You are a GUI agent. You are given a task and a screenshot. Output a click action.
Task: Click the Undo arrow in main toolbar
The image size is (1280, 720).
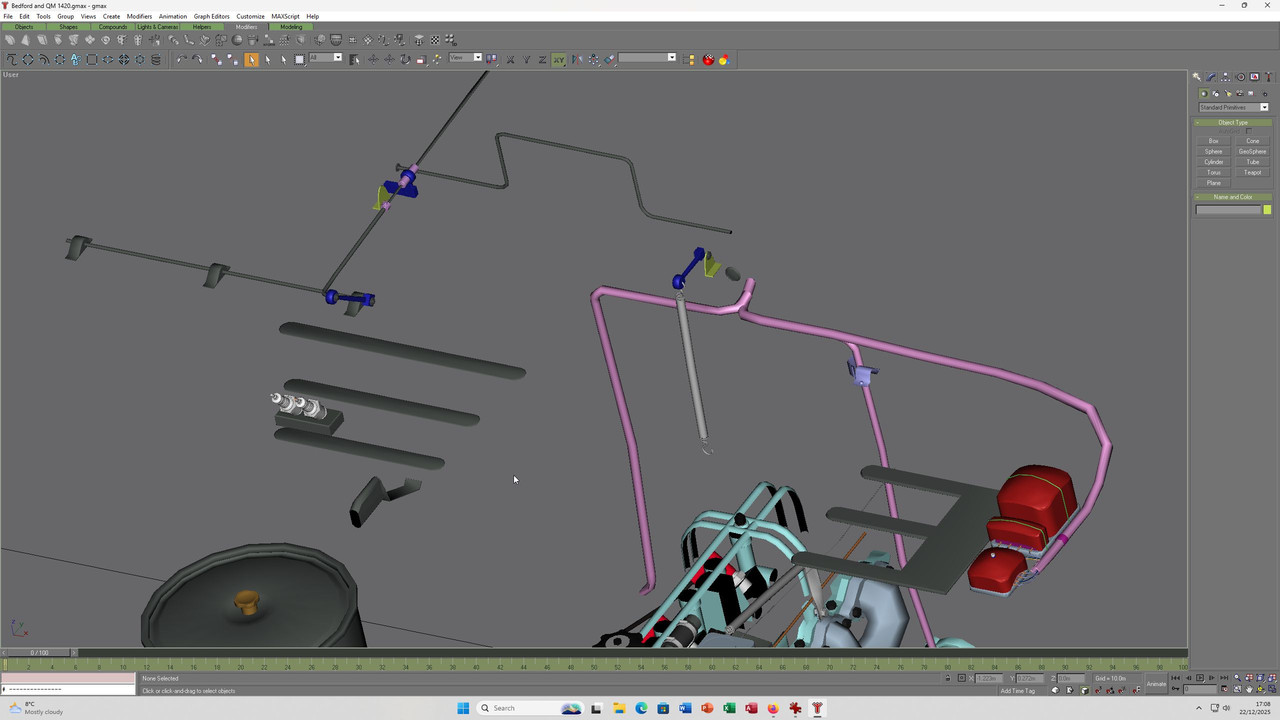(181, 59)
